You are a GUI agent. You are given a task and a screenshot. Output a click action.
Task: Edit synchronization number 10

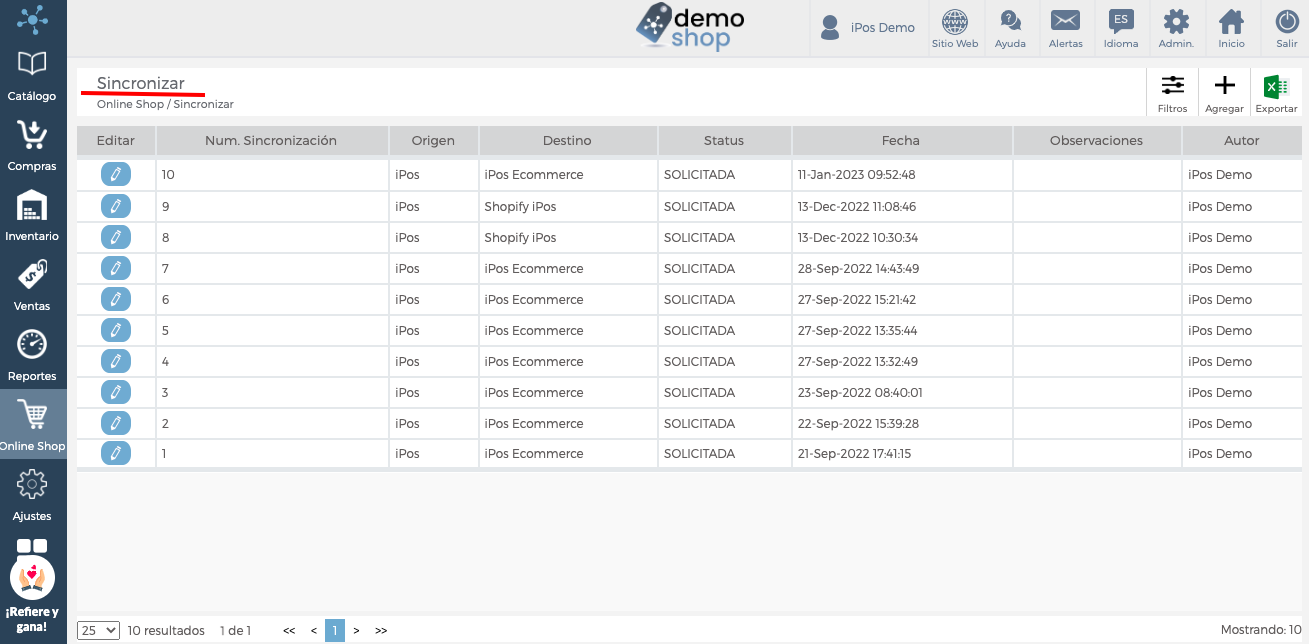tap(116, 175)
